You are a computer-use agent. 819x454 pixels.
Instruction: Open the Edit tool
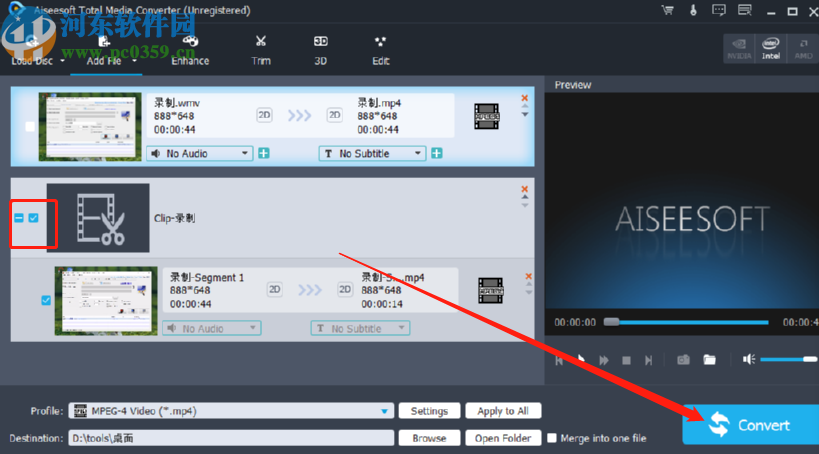click(381, 51)
